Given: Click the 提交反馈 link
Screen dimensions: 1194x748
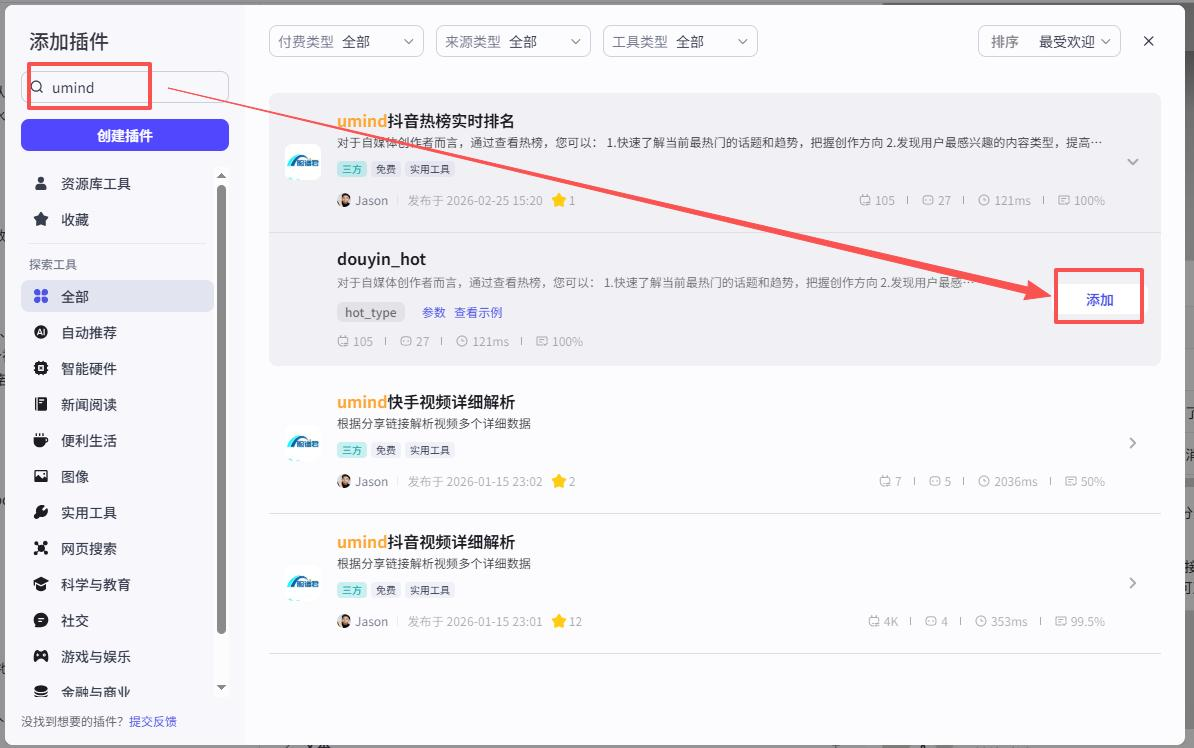Looking at the screenshot, I should click(152, 721).
